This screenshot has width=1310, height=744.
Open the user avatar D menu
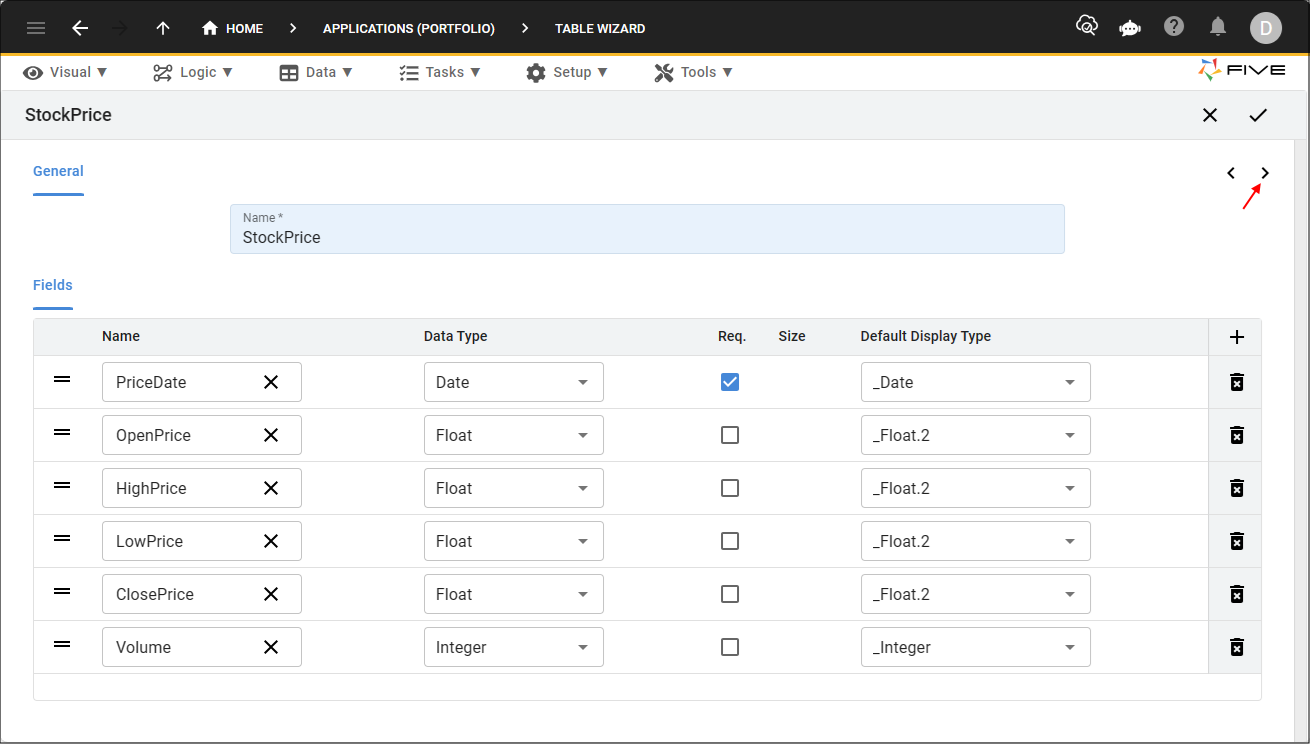pos(1266,28)
